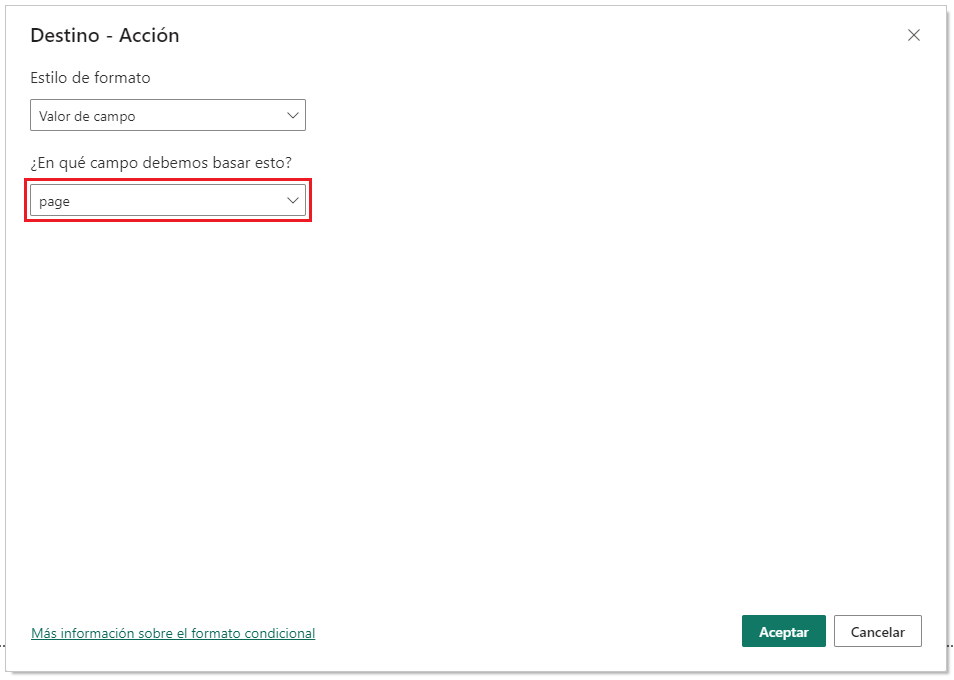The height and width of the screenshot is (680, 954).
Task: Click the word Acción in the title
Action: (149, 35)
